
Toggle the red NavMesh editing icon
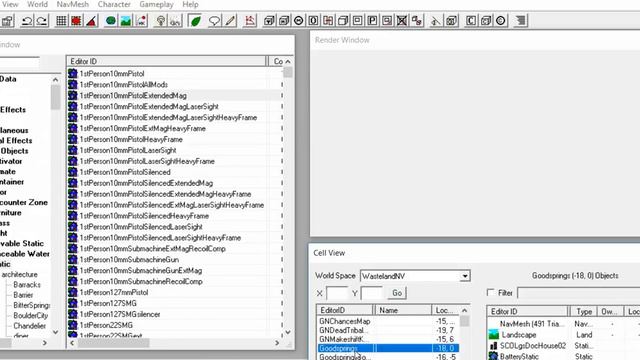tap(250, 20)
